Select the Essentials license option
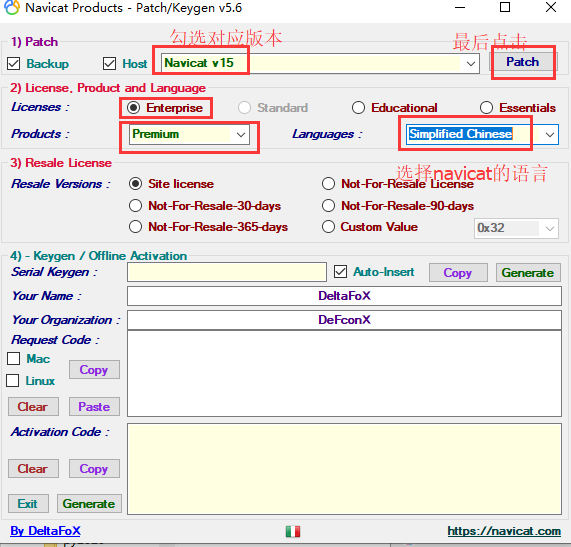 [x=486, y=108]
